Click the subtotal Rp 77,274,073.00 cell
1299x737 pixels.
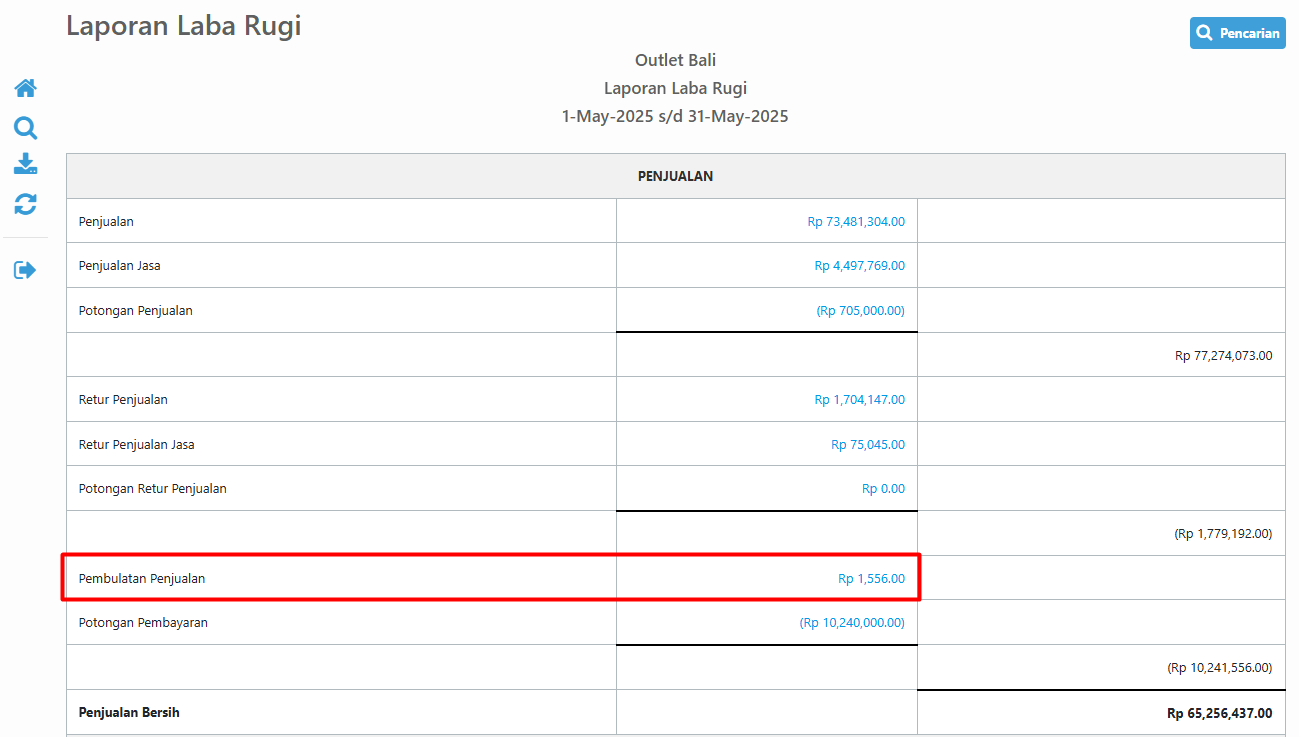tap(1223, 356)
